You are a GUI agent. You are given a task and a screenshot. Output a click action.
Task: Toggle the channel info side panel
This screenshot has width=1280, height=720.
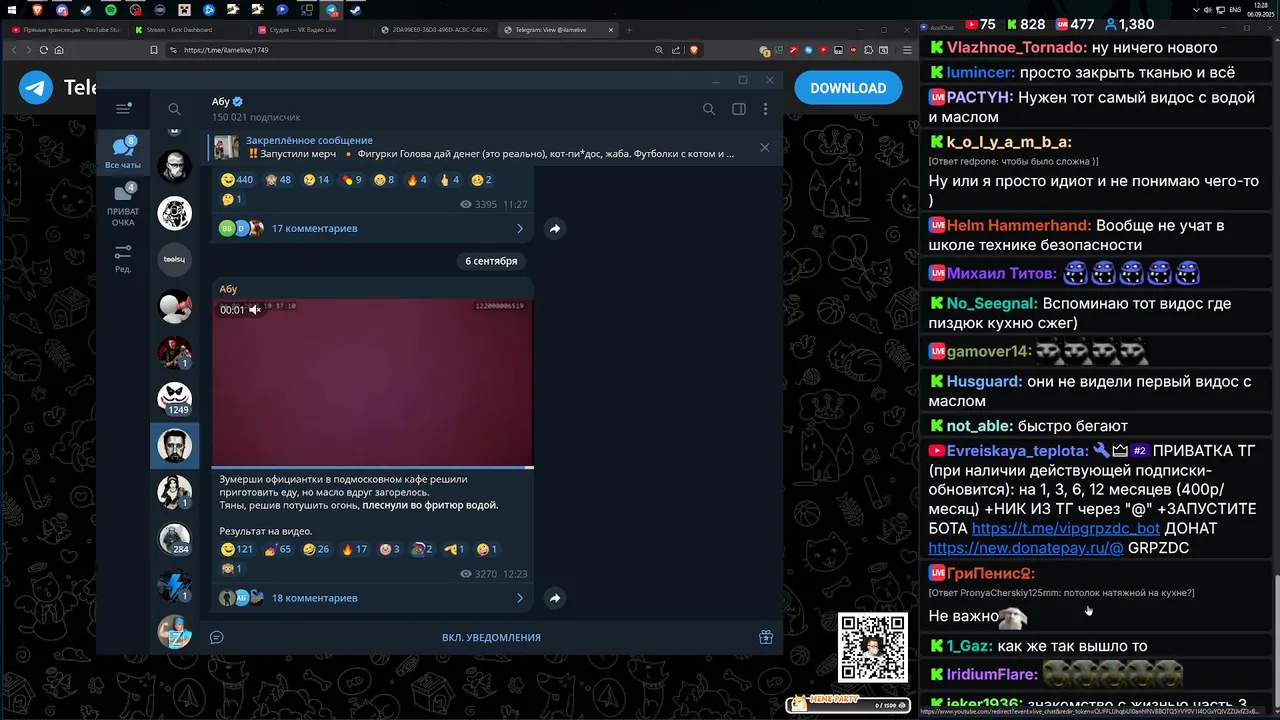738,109
